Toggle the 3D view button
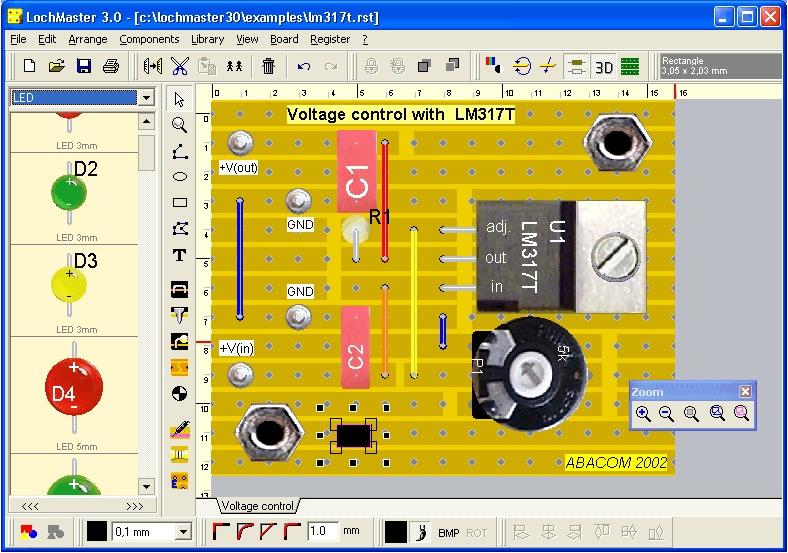Screen dimensions: 788x553 point(603,67)
